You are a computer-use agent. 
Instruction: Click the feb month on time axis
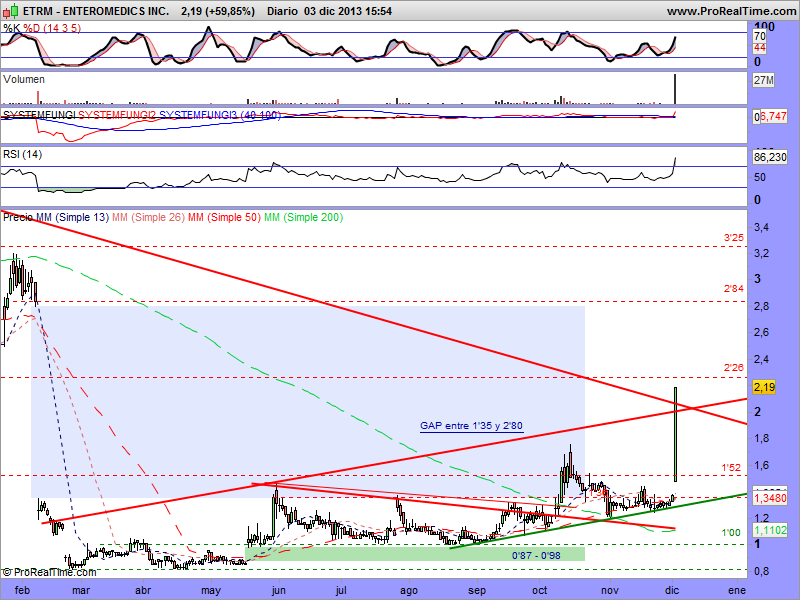[22, 590]
